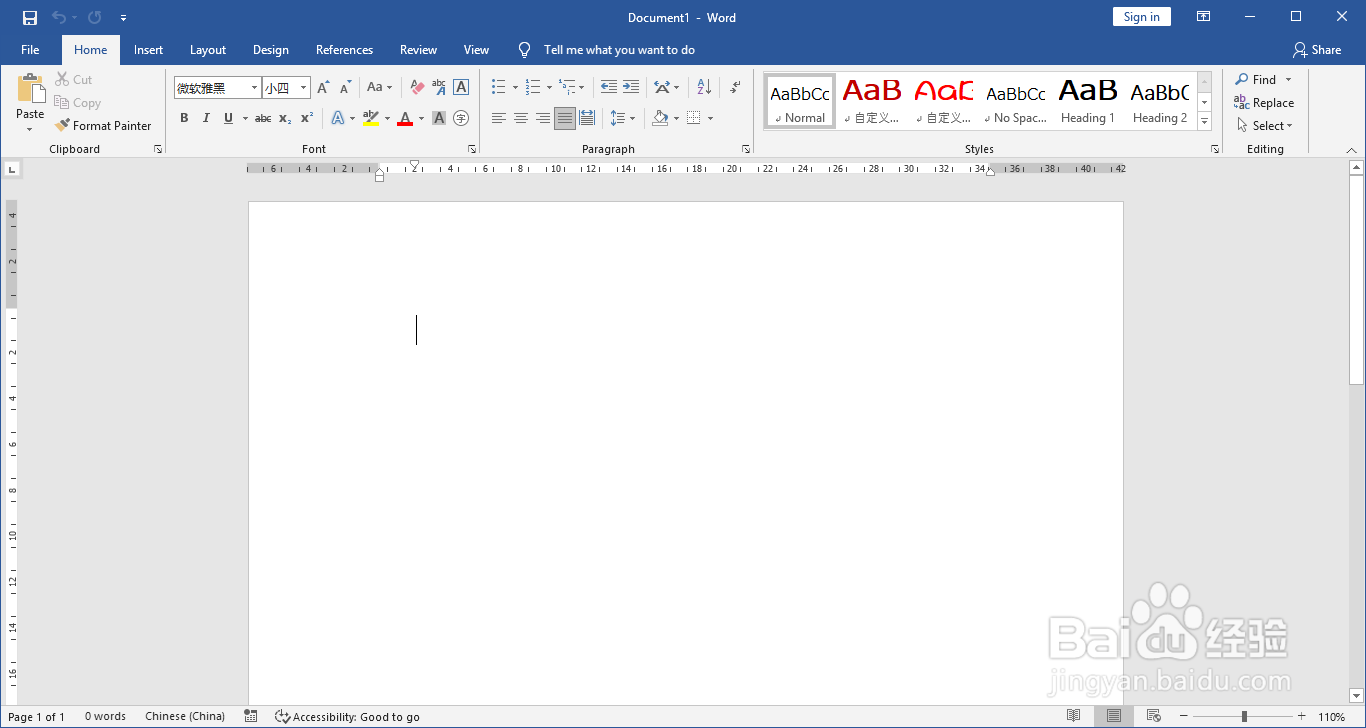
Task: Save the document via quick access toolbar
Action: [x=29, y=17]
